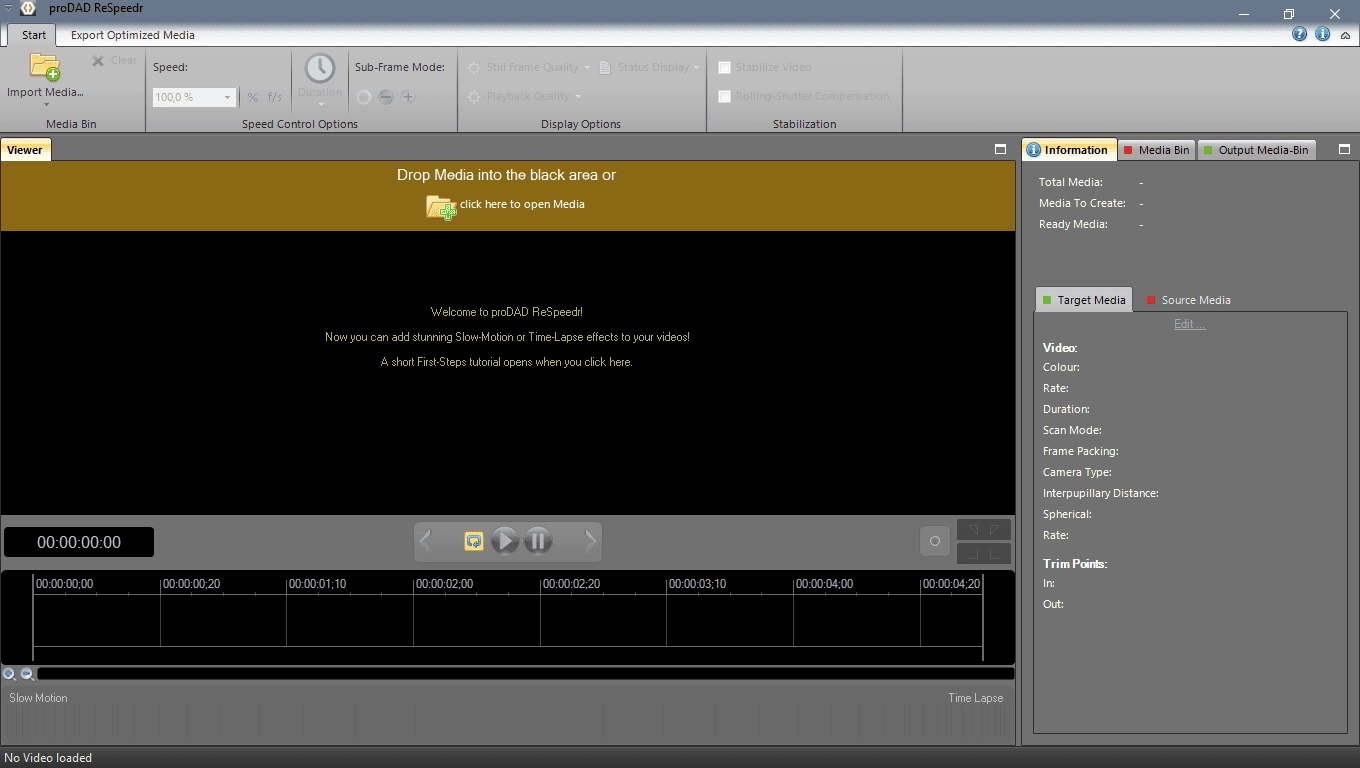Zoom in the timeline with magnifier plus

(x=9, y=674)
